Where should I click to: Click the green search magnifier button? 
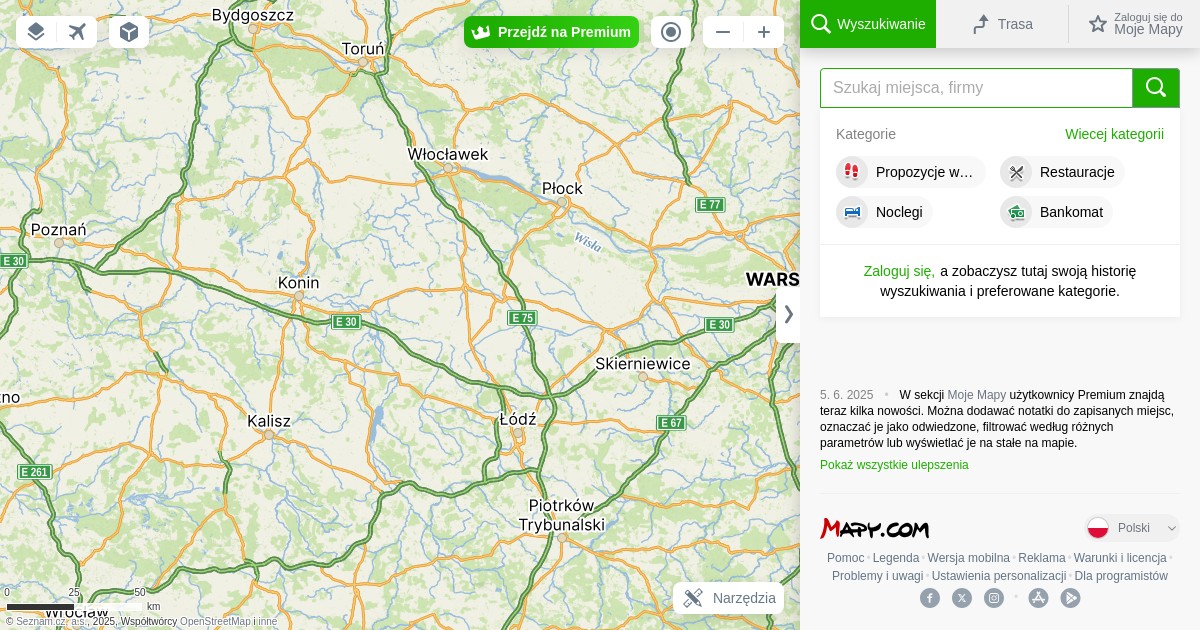1156,88
